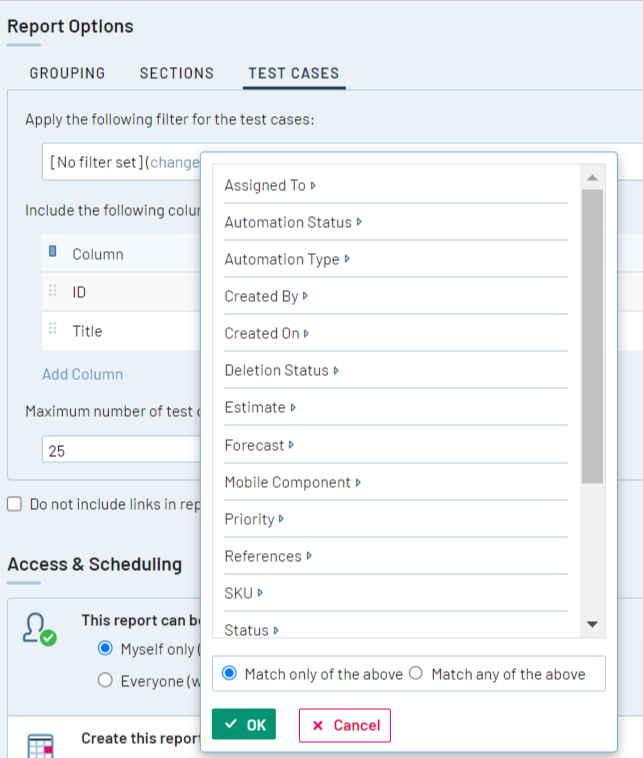
Task: Open the Sections tab
Action: [x=176, y=73]
